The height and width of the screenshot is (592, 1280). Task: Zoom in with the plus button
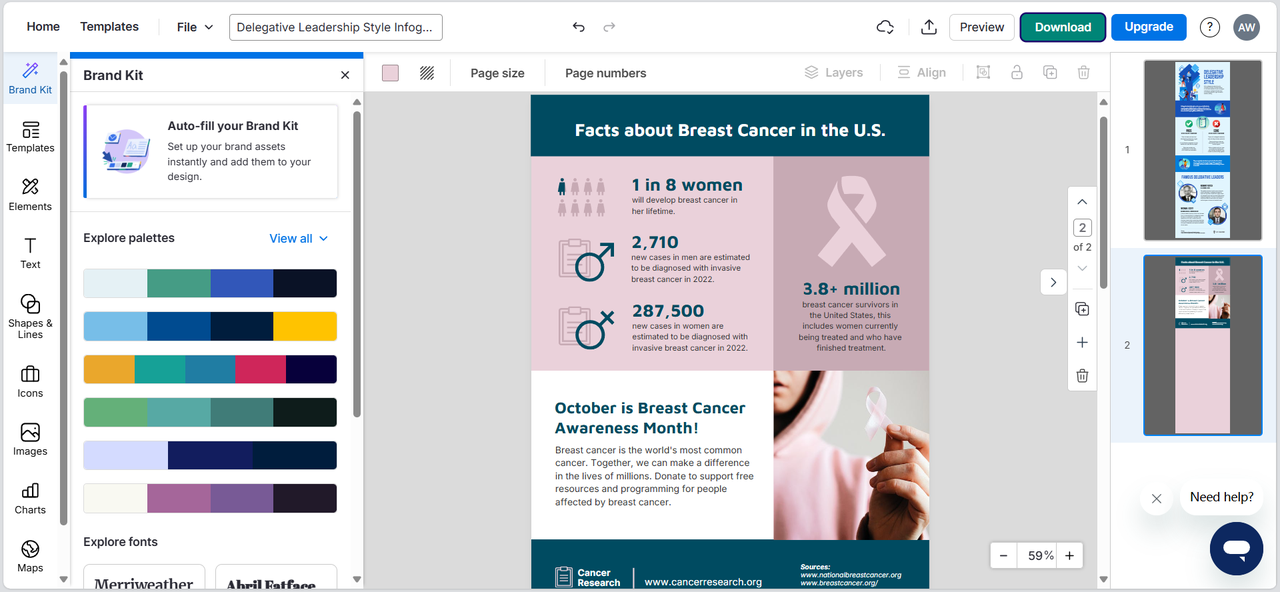pyautogui.click(x=1069, y=555)
